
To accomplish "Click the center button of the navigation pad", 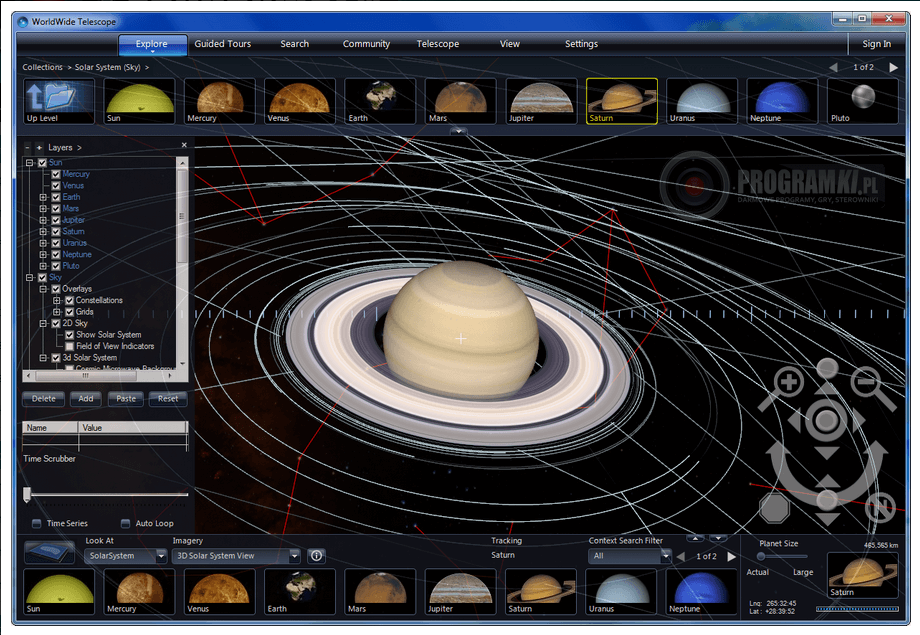I will pos(827,420).
